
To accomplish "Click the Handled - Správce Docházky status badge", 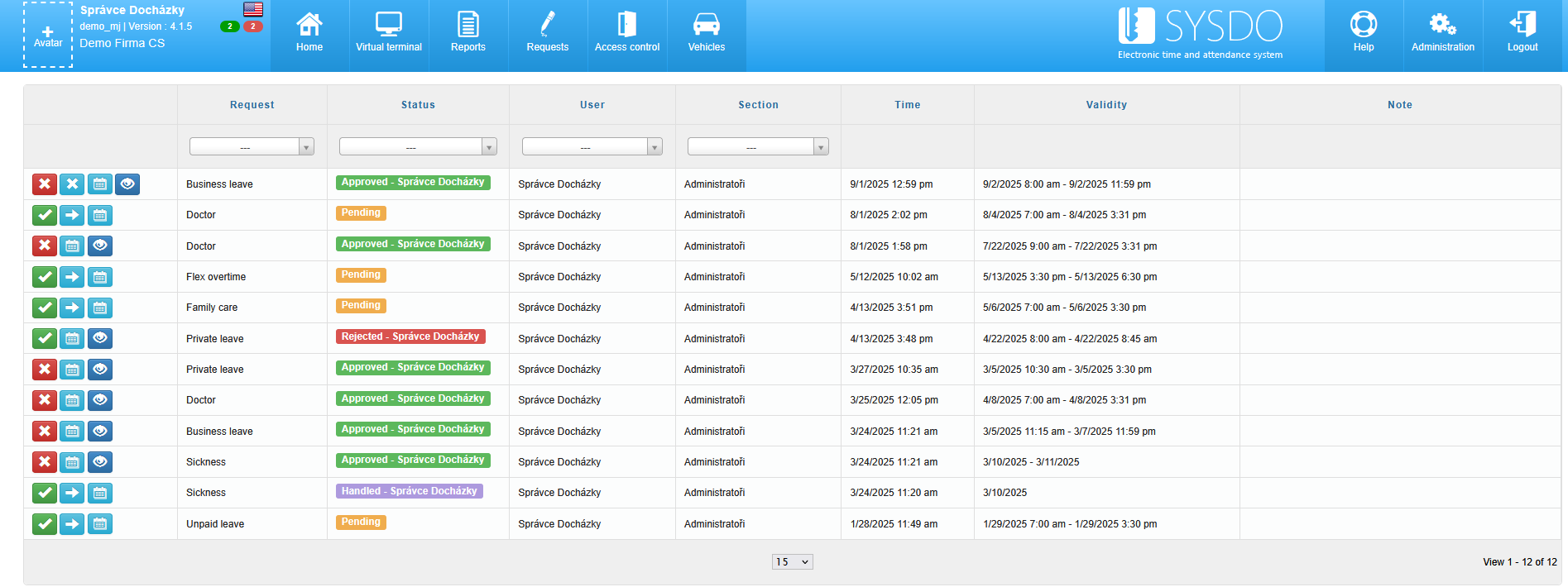I will tap(410, 491).
